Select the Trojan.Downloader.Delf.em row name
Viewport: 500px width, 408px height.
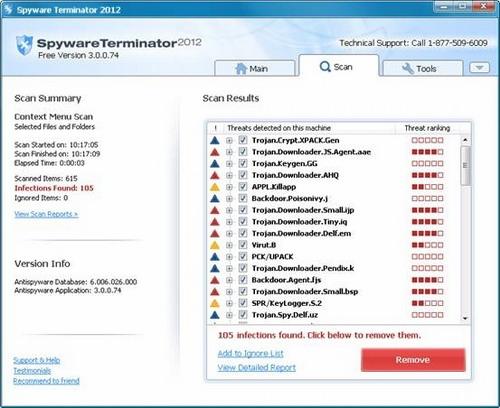click(301, 233)
